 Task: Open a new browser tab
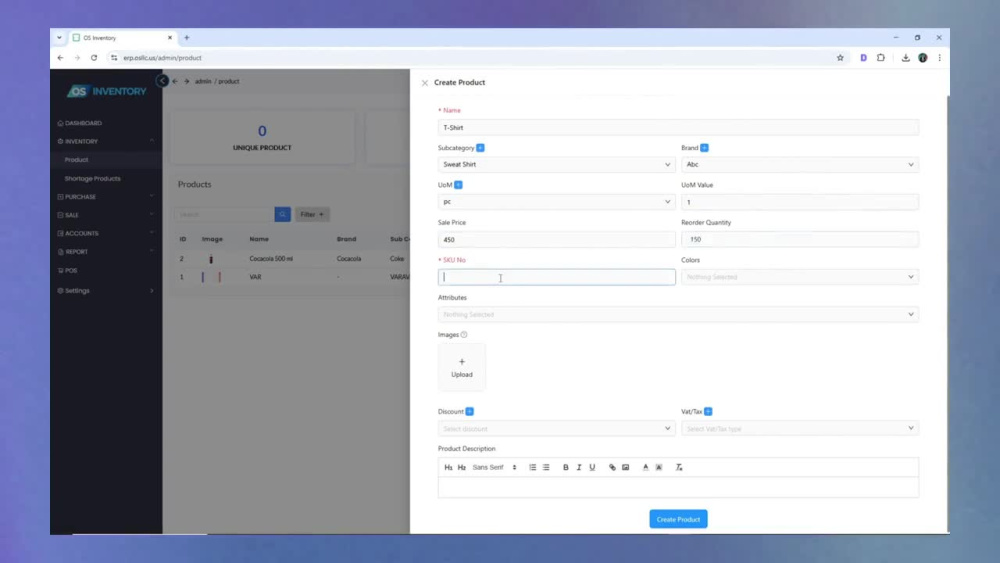click(187, 38)
